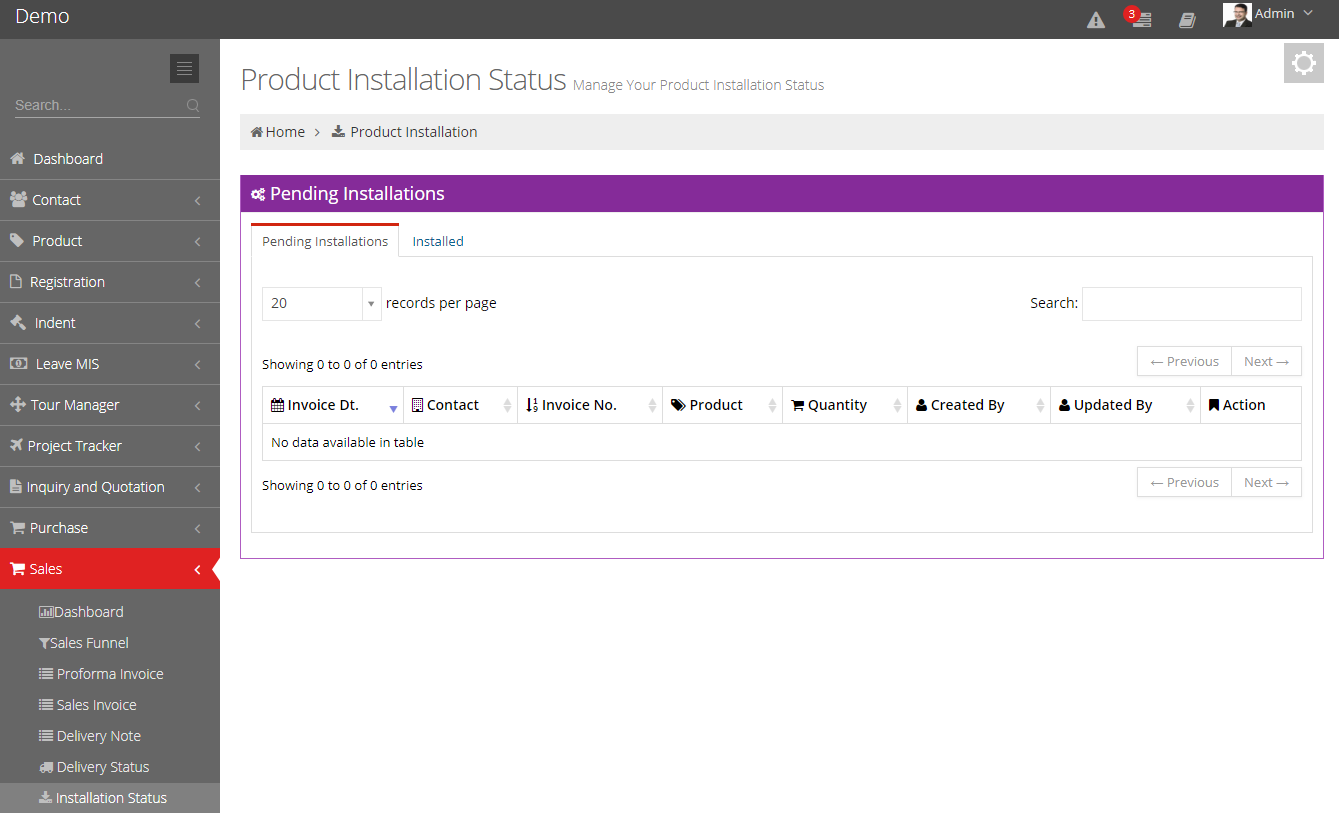Open the settings gear icon
The width and height of the screenshot is (1339, 813).
tap(1303, 64)
